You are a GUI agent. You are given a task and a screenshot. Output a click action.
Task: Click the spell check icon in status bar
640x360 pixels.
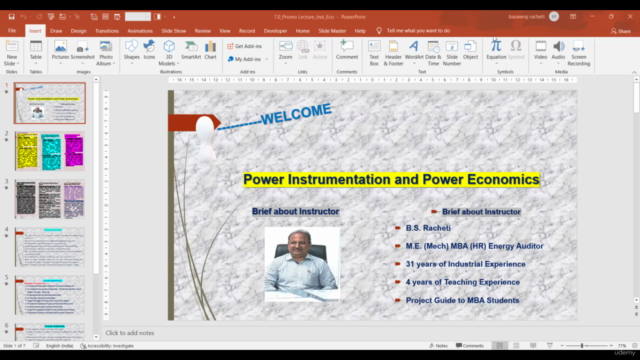pos(36,346)
